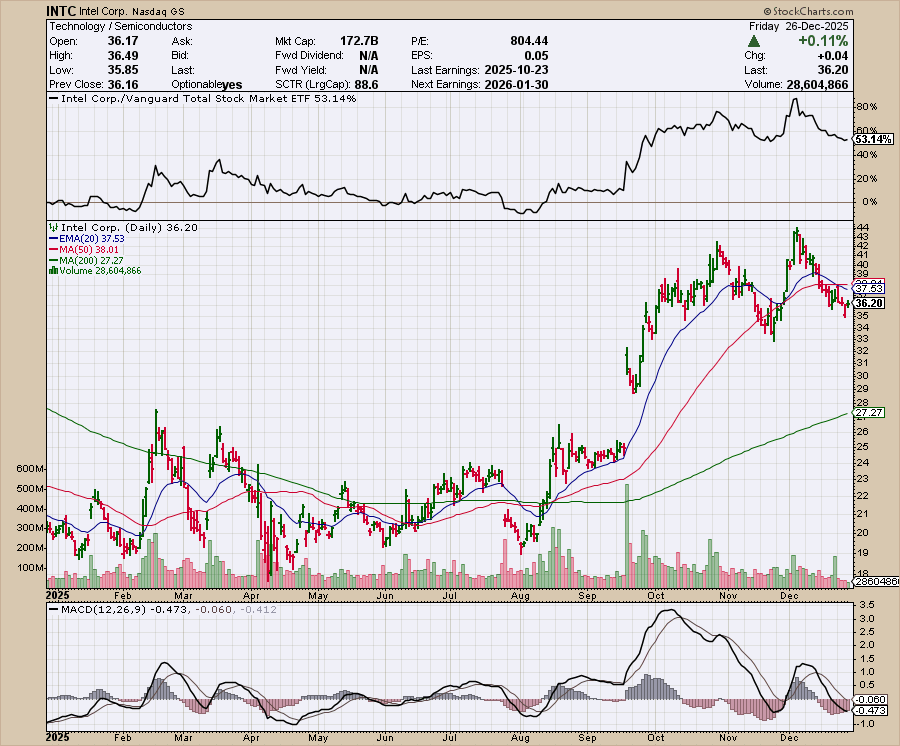Click the Dec label on MACD axis
Viewport: 900px width, 746px height.
click(789, 737)
